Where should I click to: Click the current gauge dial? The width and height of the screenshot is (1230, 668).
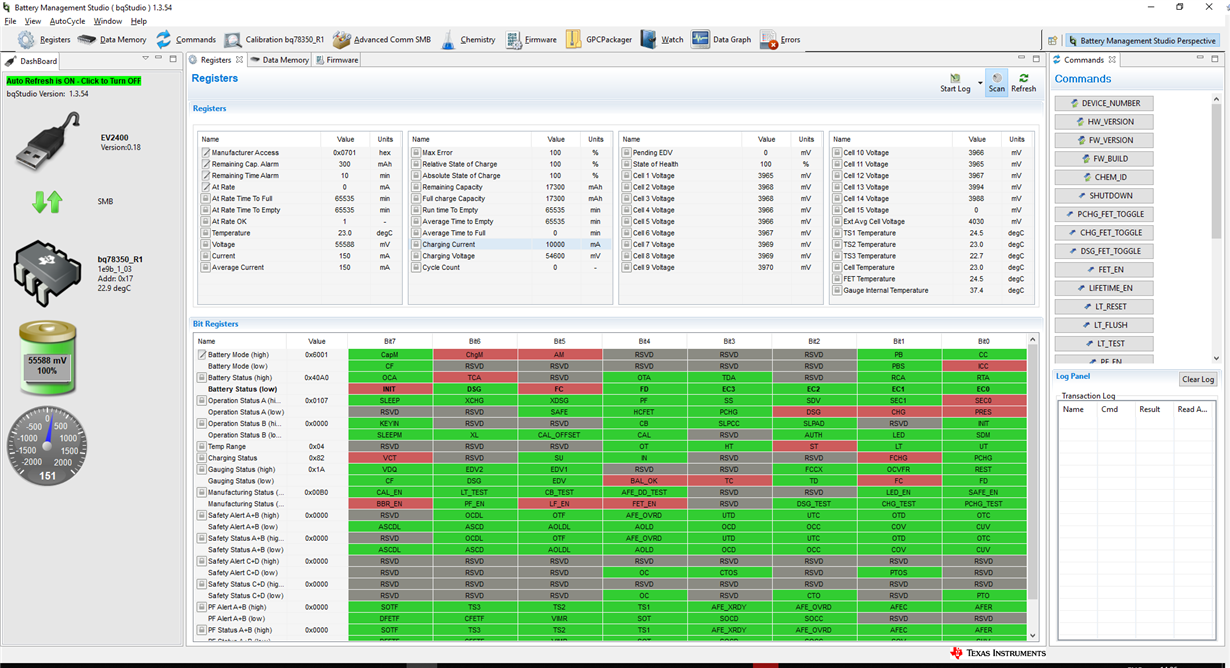point(47,445)
